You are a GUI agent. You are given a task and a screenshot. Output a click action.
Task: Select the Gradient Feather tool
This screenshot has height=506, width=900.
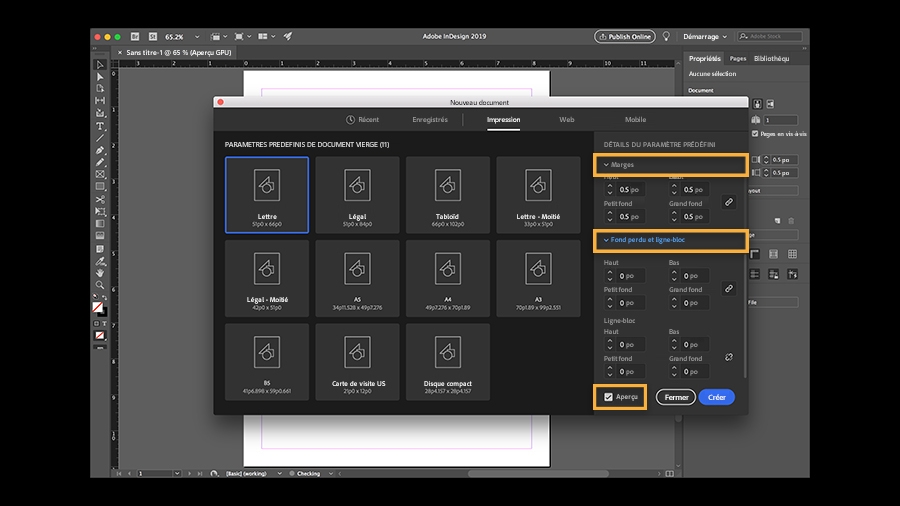[100, 236]
